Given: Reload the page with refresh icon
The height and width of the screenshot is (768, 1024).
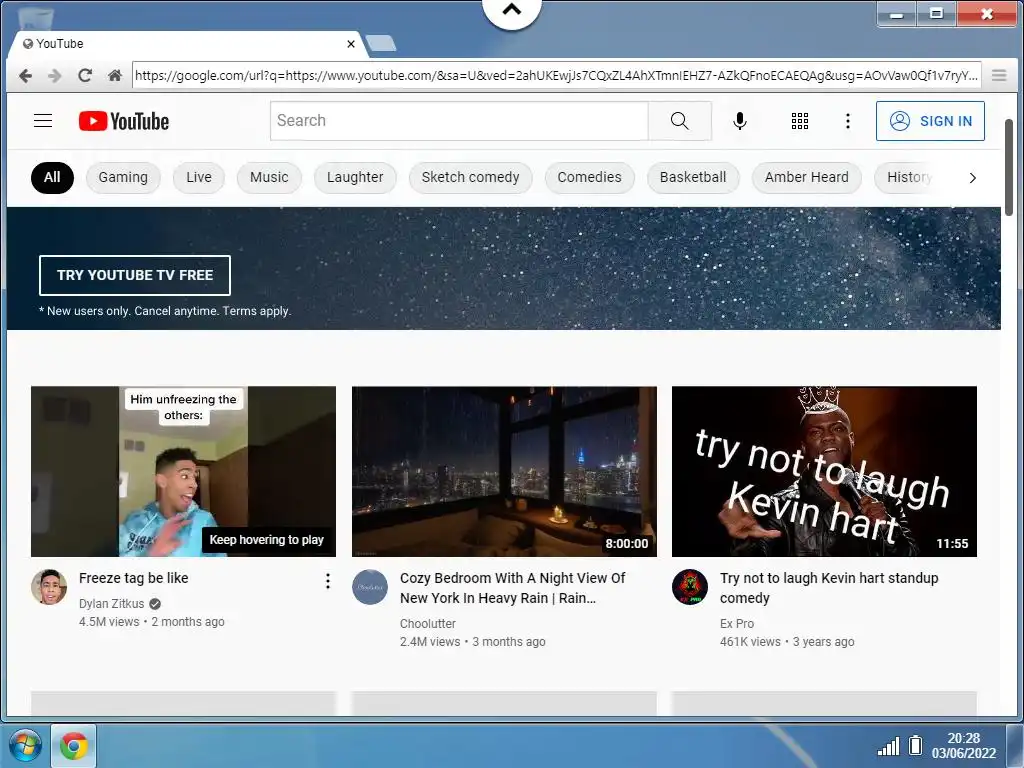Looking at the screenshot, I should tap(85, 76).
